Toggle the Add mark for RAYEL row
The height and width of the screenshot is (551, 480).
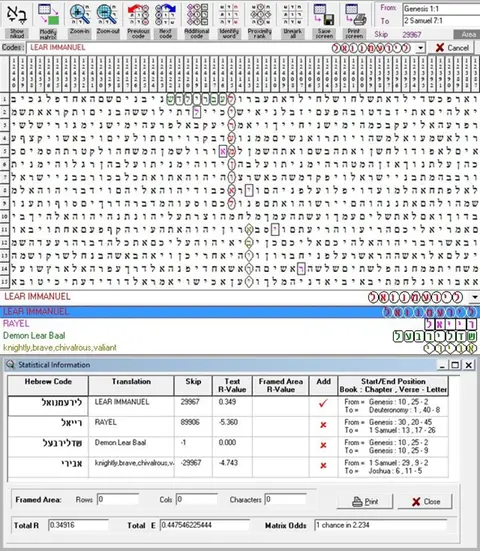[x=323, y=425]
